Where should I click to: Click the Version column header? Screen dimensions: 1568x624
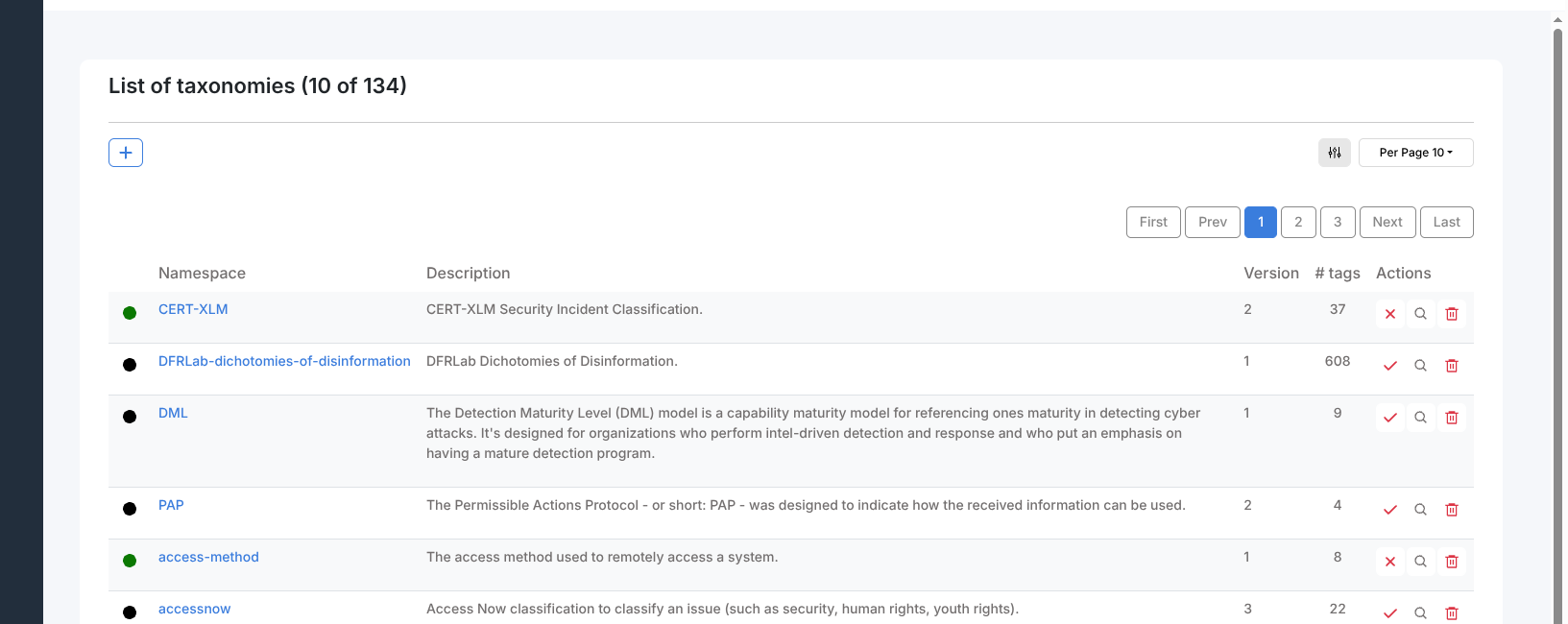pyautogui.click(x=1271, y=273)
